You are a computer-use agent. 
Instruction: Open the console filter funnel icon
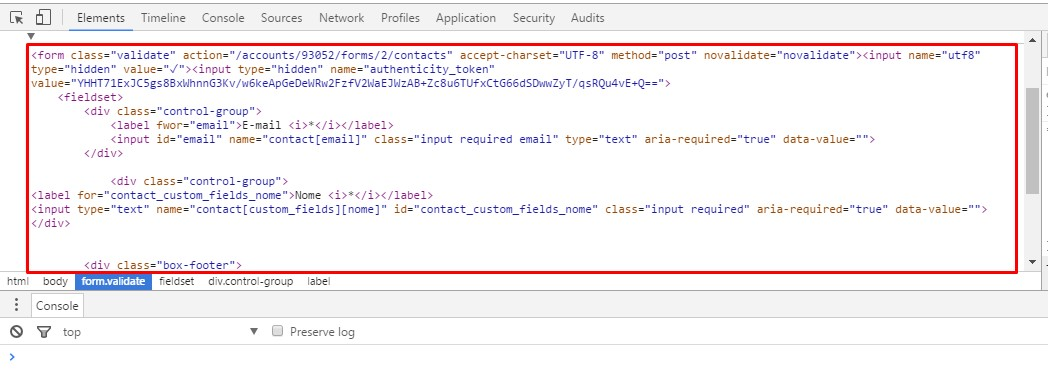tap(43, 332)
